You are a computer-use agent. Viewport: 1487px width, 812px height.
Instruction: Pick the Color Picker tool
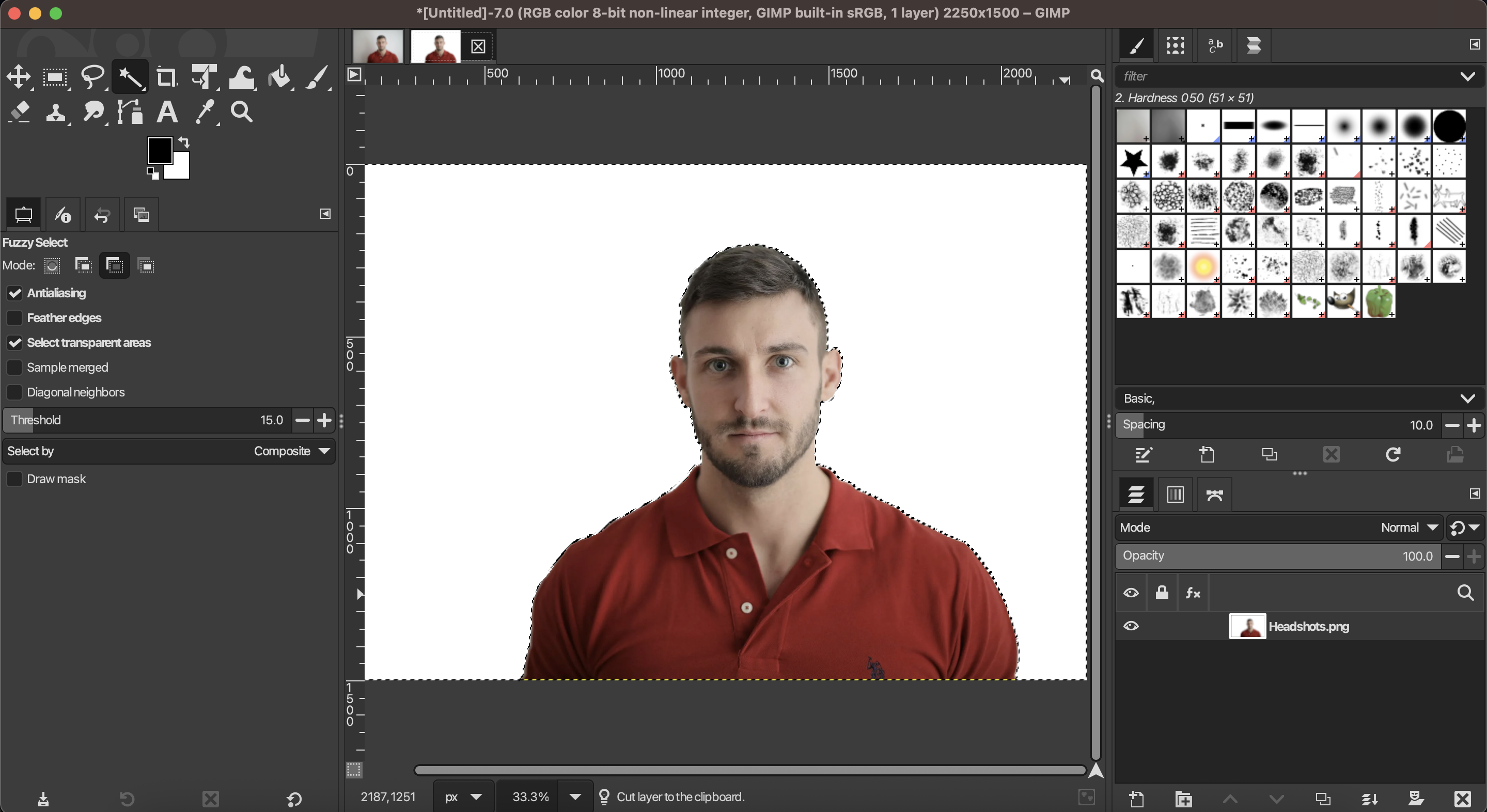pos(206,112)
